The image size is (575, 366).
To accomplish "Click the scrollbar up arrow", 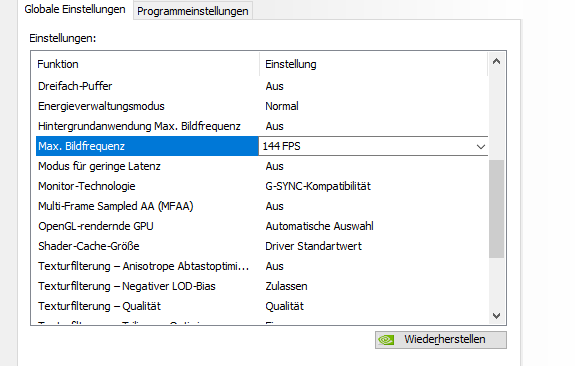I will pos(497,61).
